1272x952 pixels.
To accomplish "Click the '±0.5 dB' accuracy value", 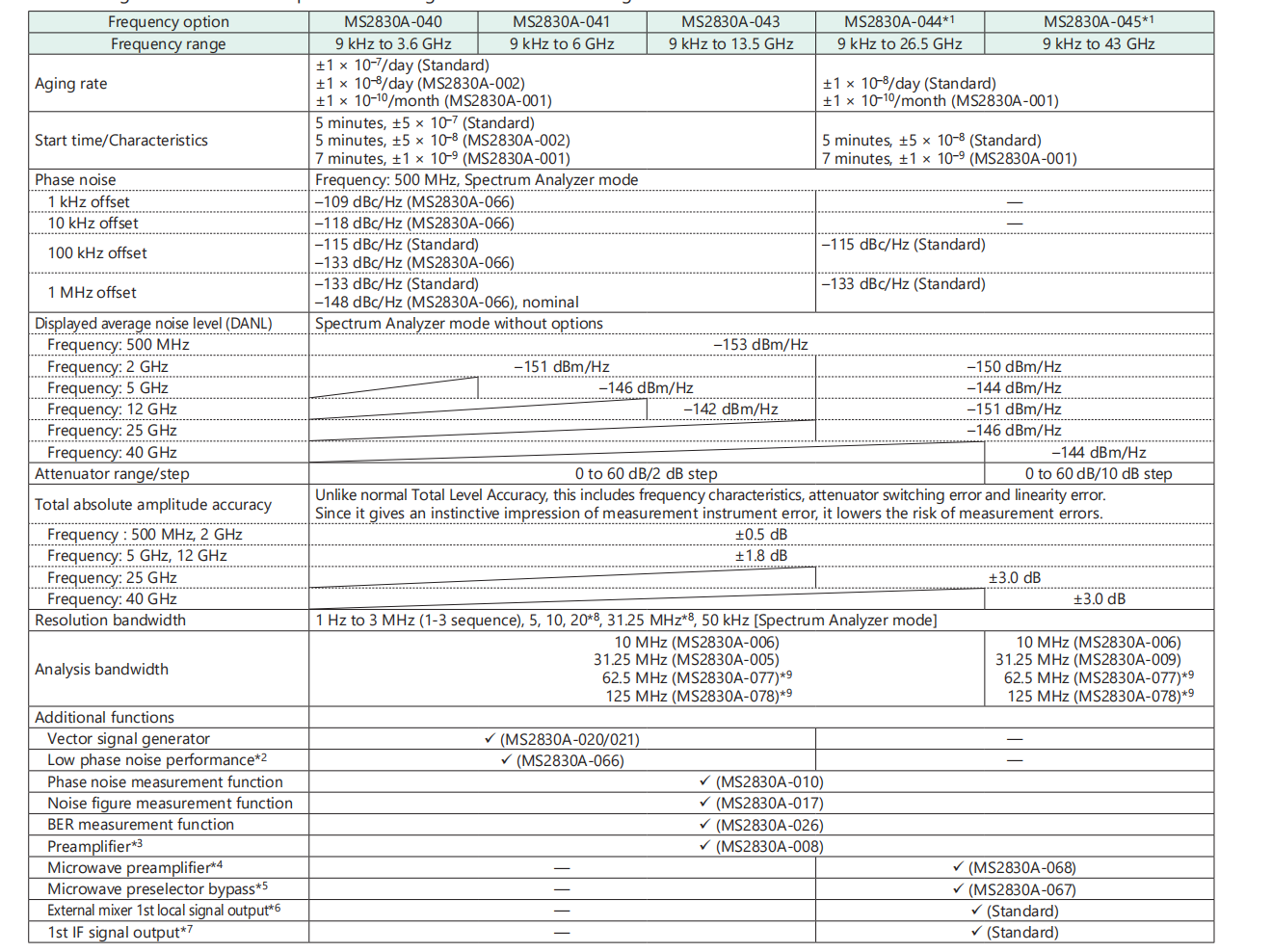I will [x=761, y=535].
